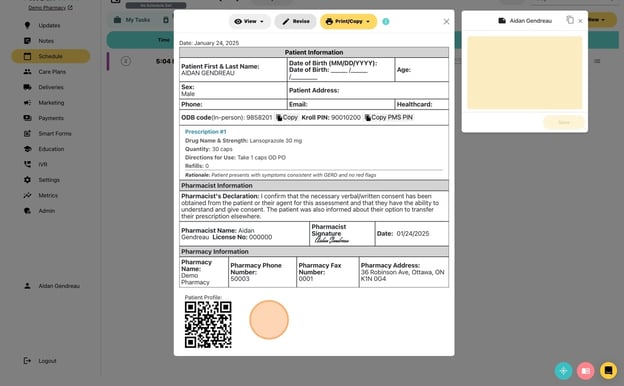This screenshot has width=624, height=386.
Task: Click the Deliveries truck icon
Action: click(27, 87)
